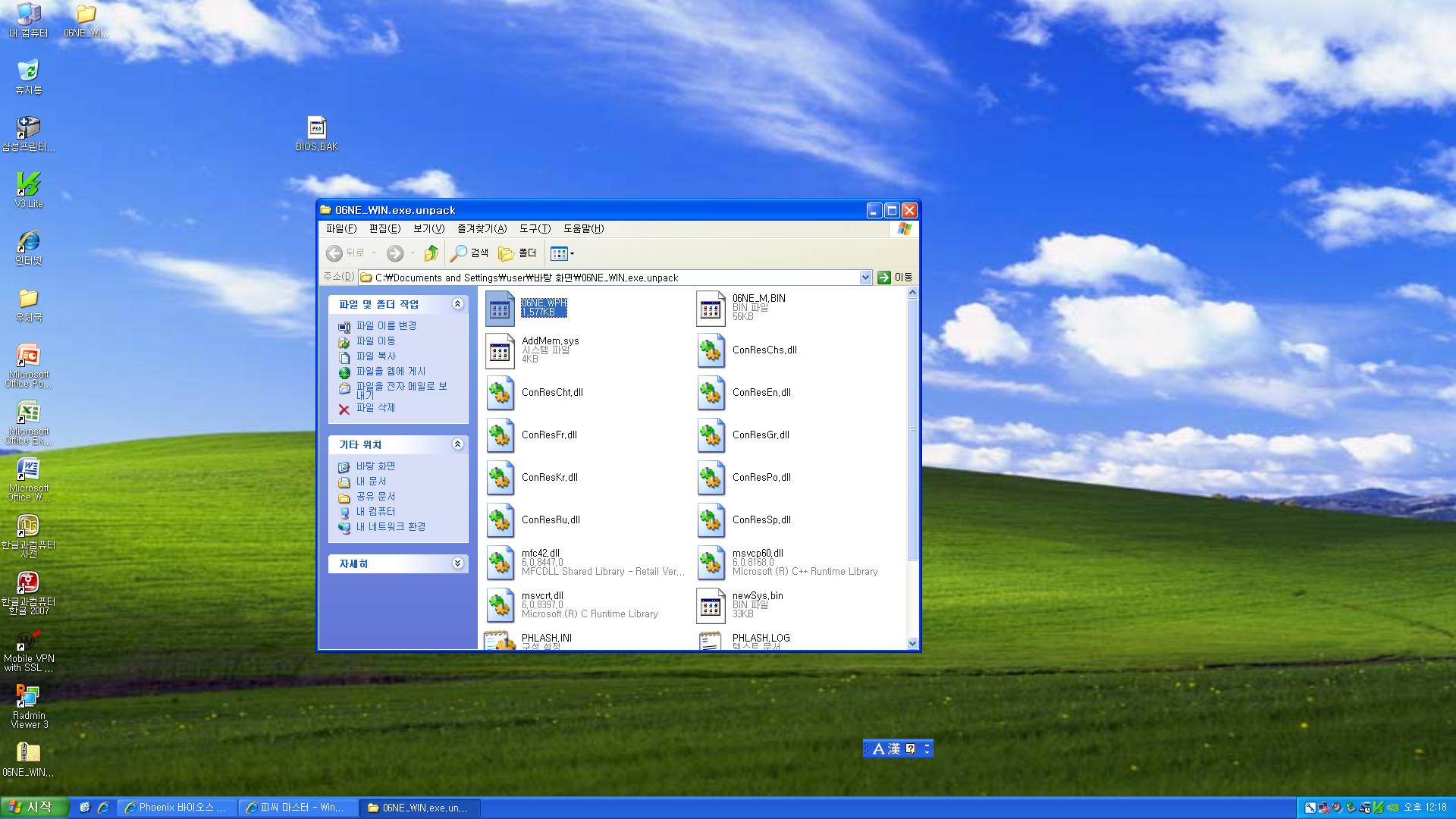Viewport: 1456px width, 819px height.
Task: Select the V3 Lite desktop icon
Action: 29,190
